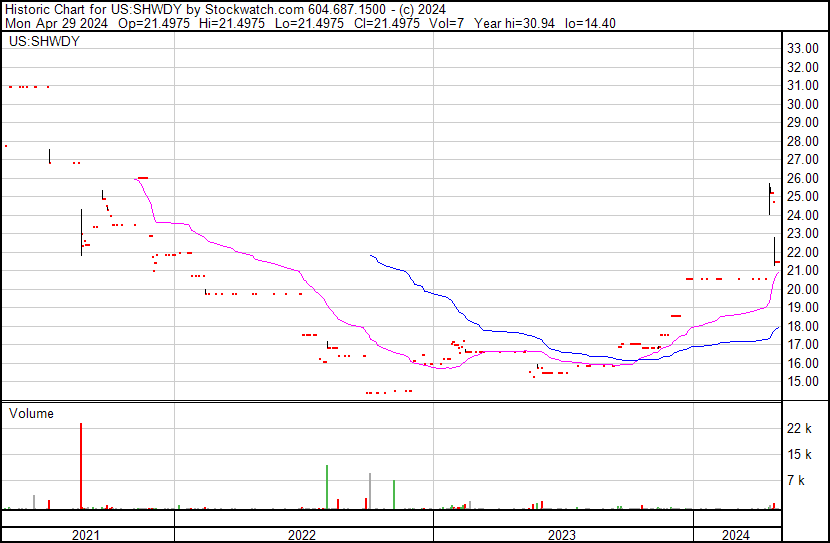Click the low value 'Lo=21.4975'
The width and height of the screenshot is (830, 543).
pyautogui.click(x=309, y=23)
